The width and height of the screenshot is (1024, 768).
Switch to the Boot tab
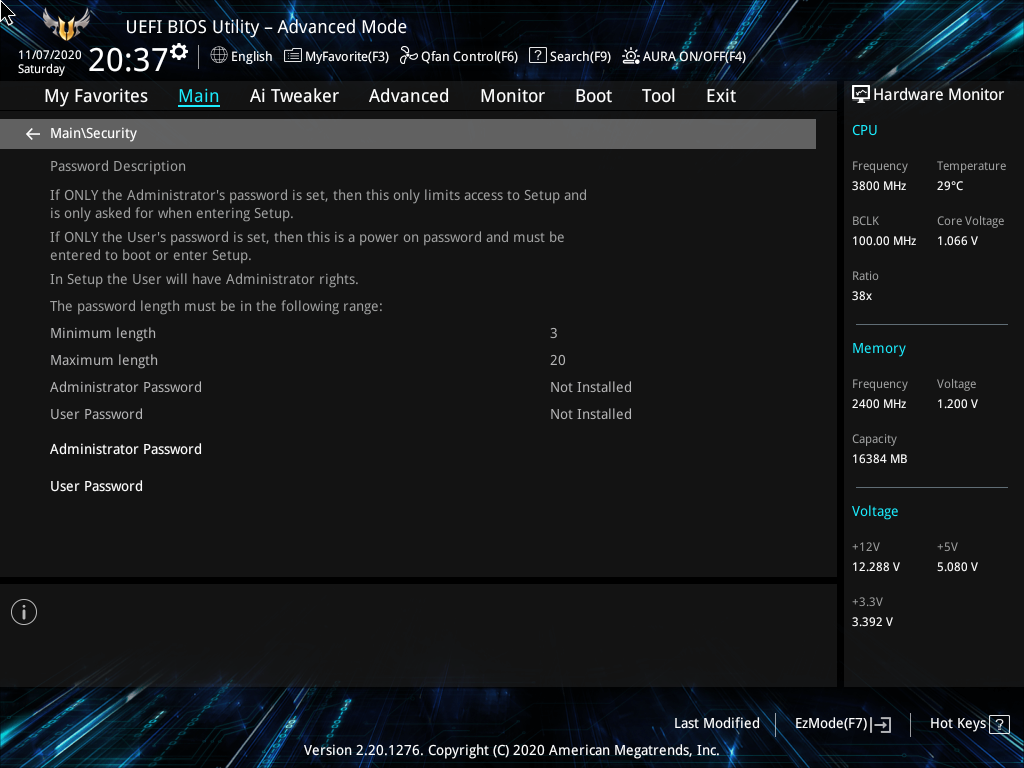pos(594,96)
